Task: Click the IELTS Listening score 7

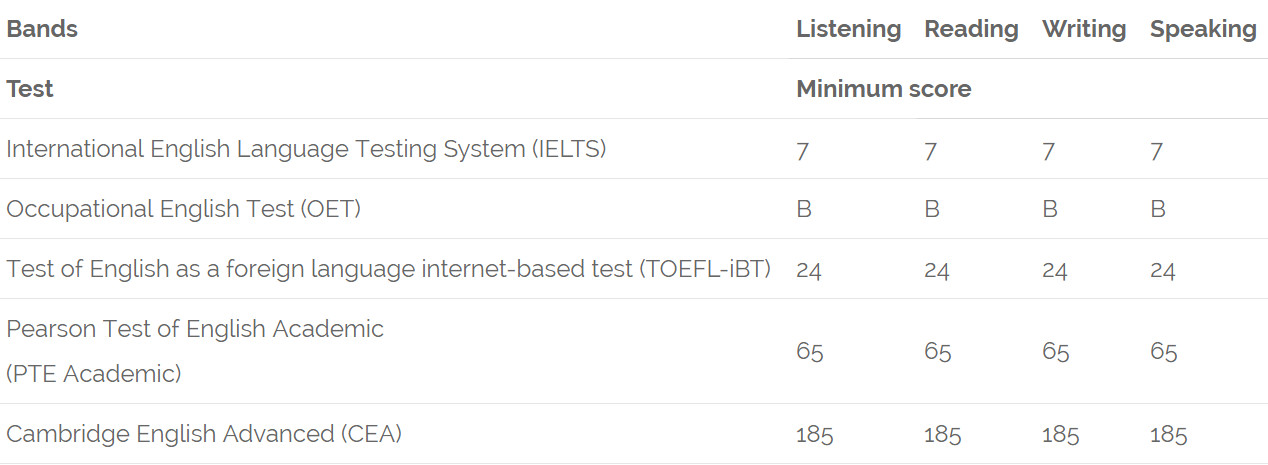Action: (803, 152)
